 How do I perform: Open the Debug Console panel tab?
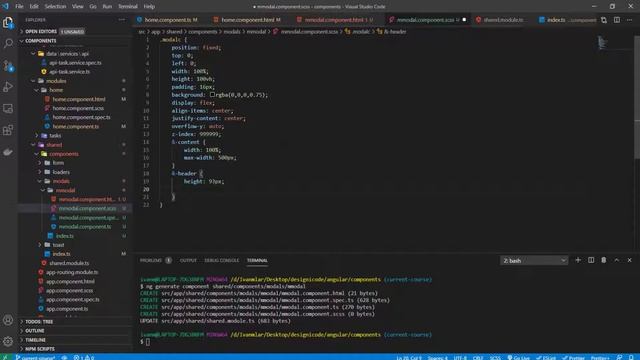point(221,260)
